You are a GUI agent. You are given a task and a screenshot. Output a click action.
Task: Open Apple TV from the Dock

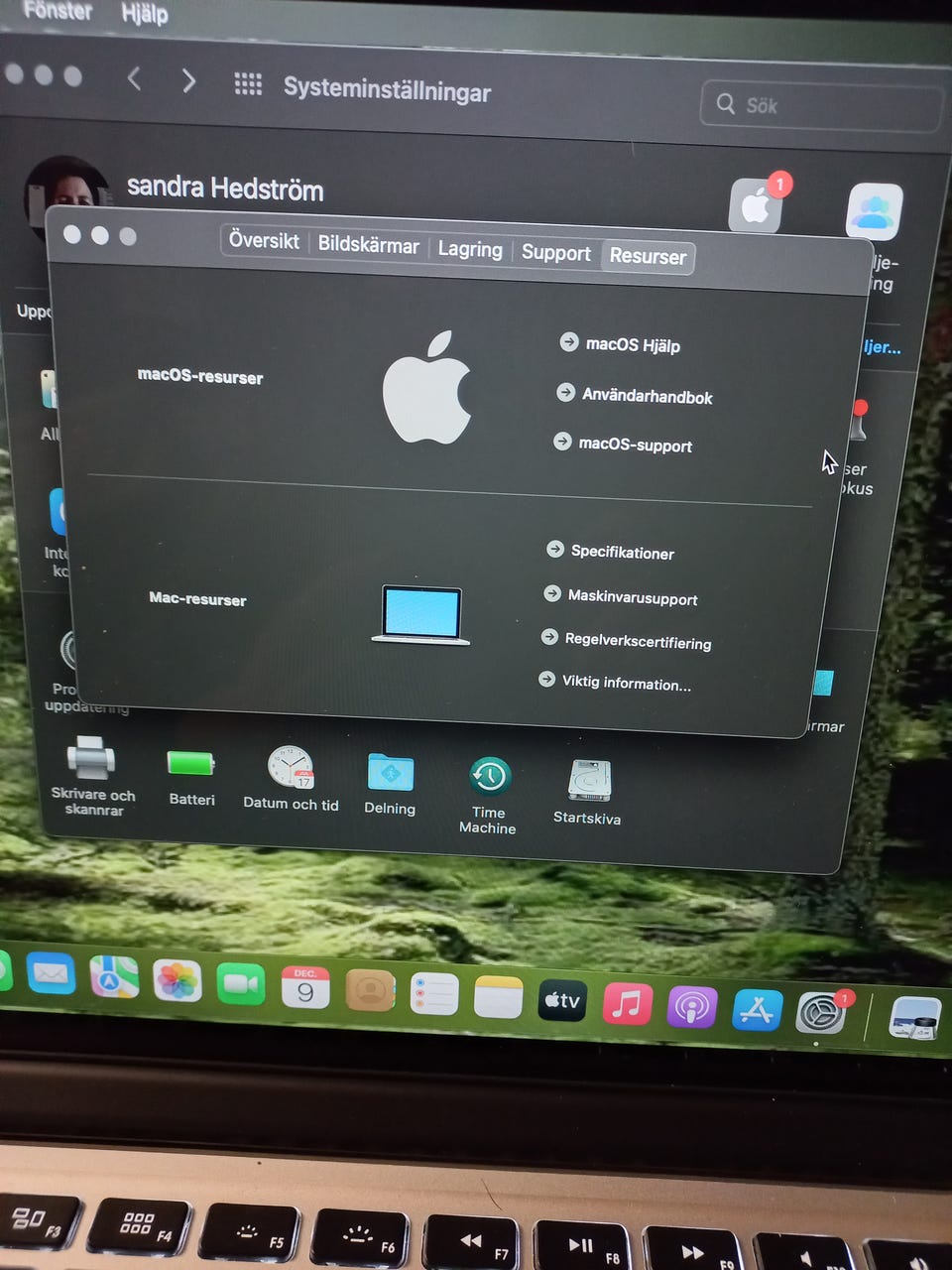pos(562,1000)
